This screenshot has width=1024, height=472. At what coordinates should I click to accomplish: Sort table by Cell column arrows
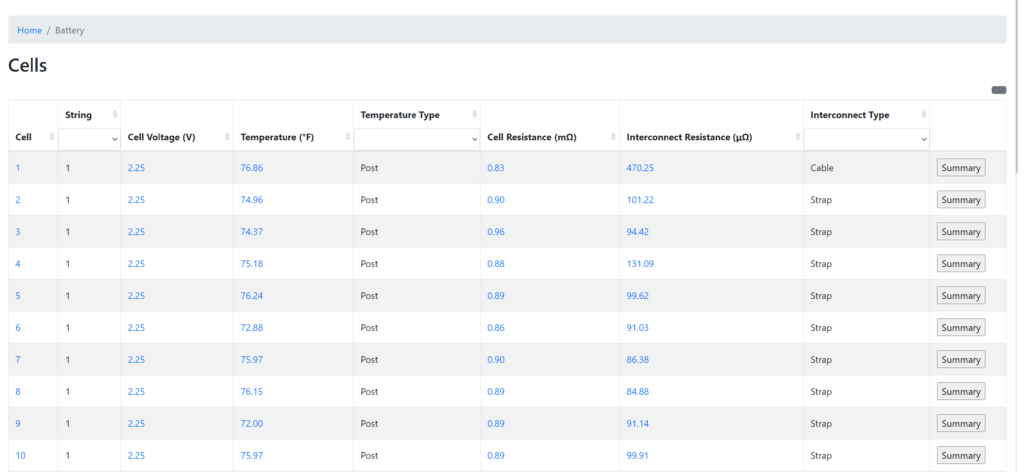coord(52,137)
